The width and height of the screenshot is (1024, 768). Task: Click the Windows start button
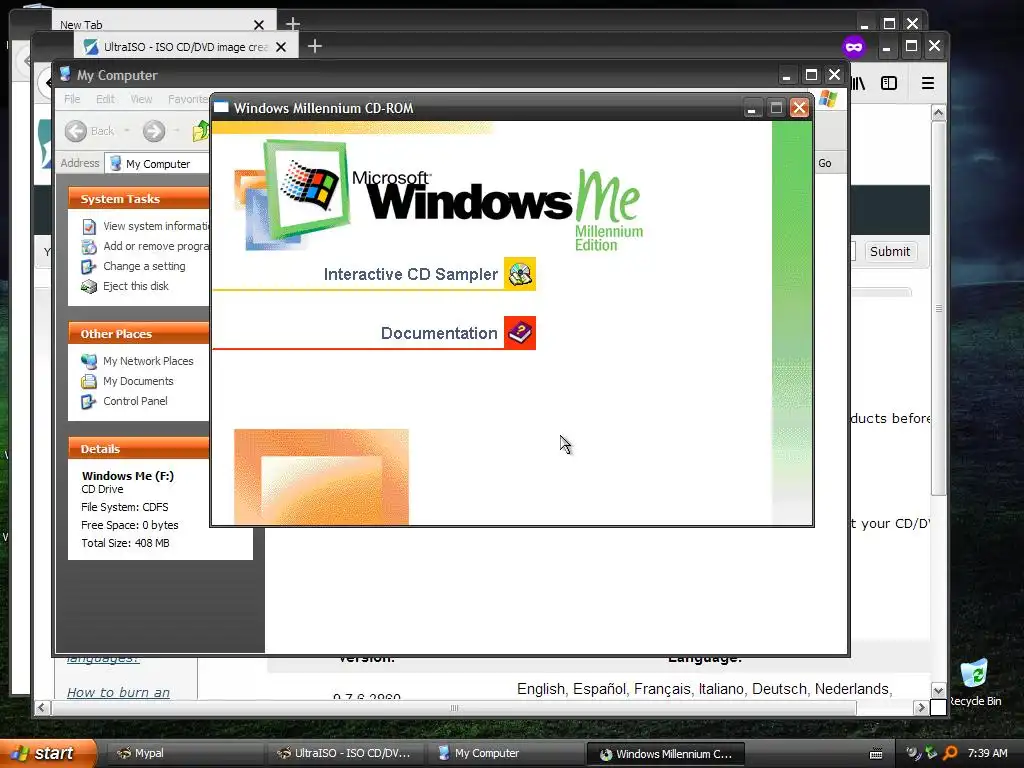(47, 754)
